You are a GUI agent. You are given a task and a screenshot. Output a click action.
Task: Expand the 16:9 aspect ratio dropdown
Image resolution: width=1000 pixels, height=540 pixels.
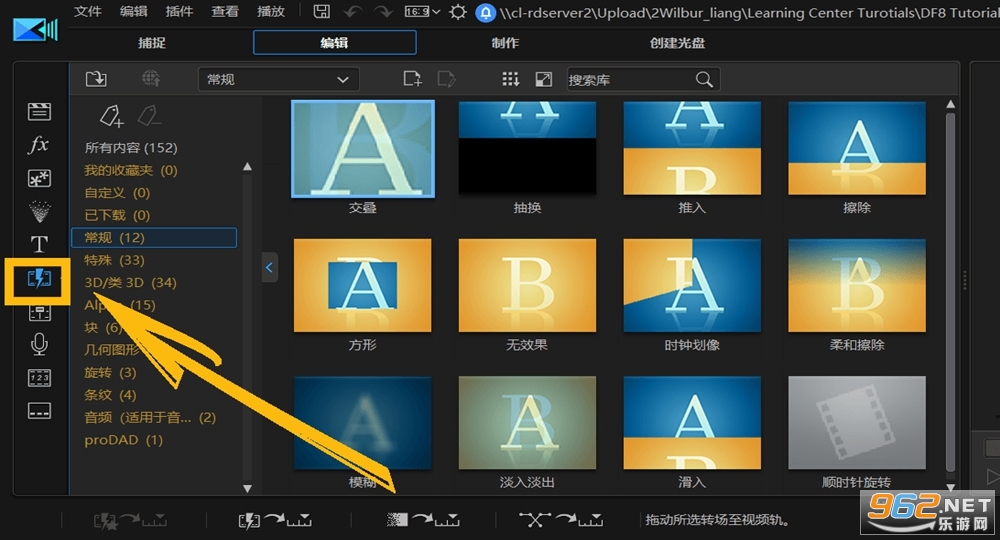click(x=422, y=11)
